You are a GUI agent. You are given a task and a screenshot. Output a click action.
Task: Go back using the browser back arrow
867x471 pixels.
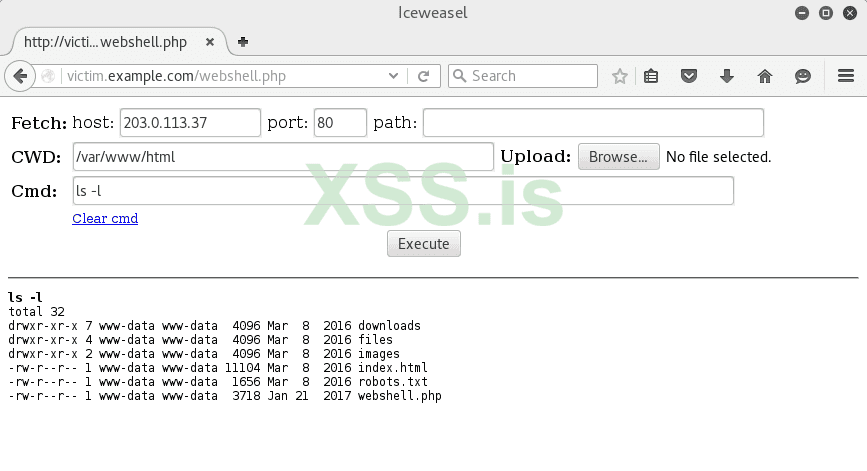20,76
